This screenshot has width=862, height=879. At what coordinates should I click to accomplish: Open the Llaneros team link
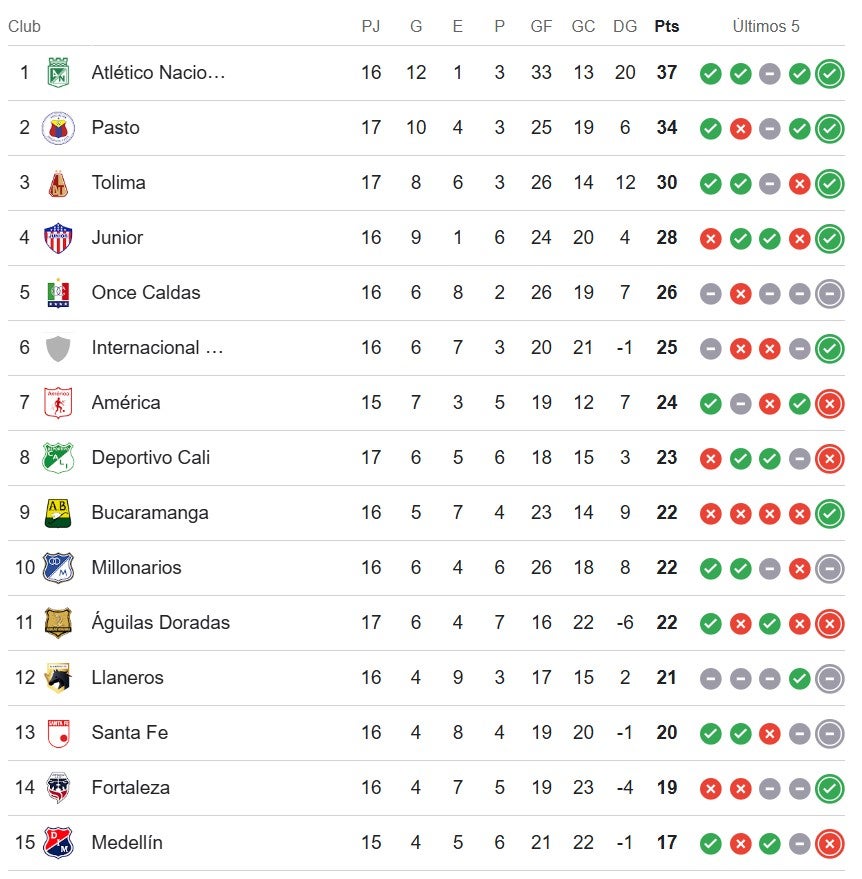127,678
